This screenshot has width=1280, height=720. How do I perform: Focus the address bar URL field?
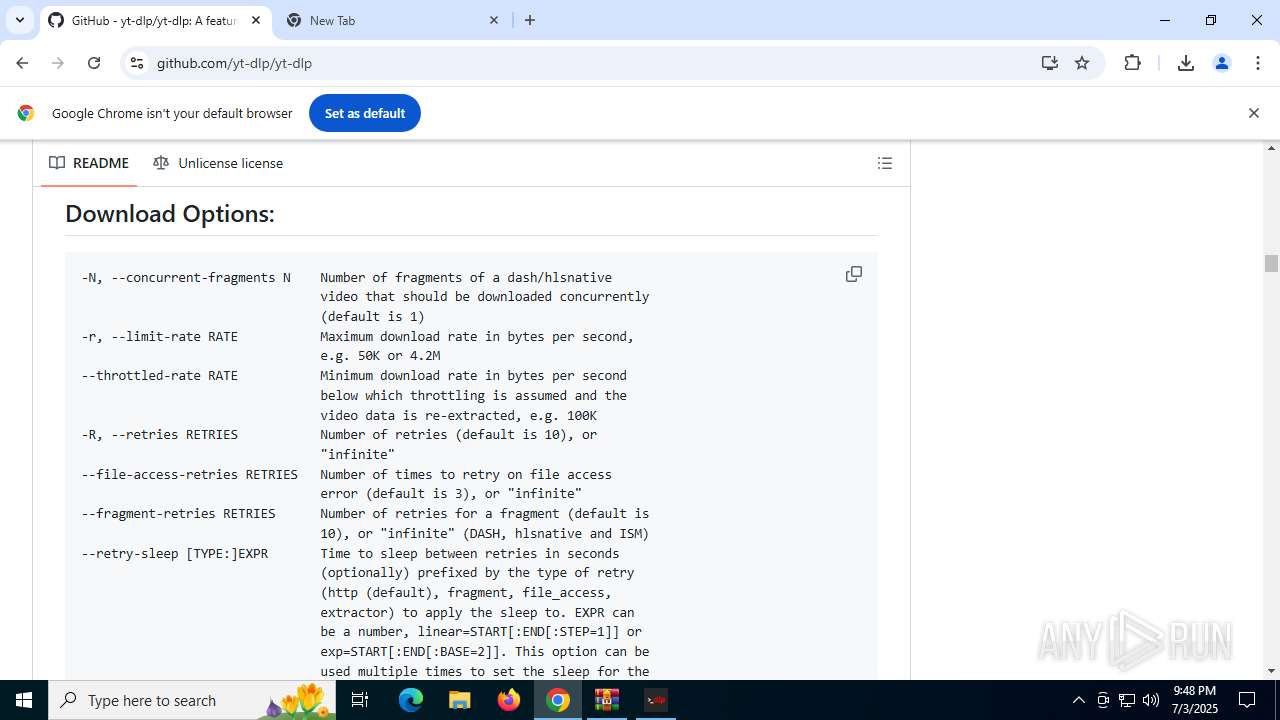(x=590, y=63)
